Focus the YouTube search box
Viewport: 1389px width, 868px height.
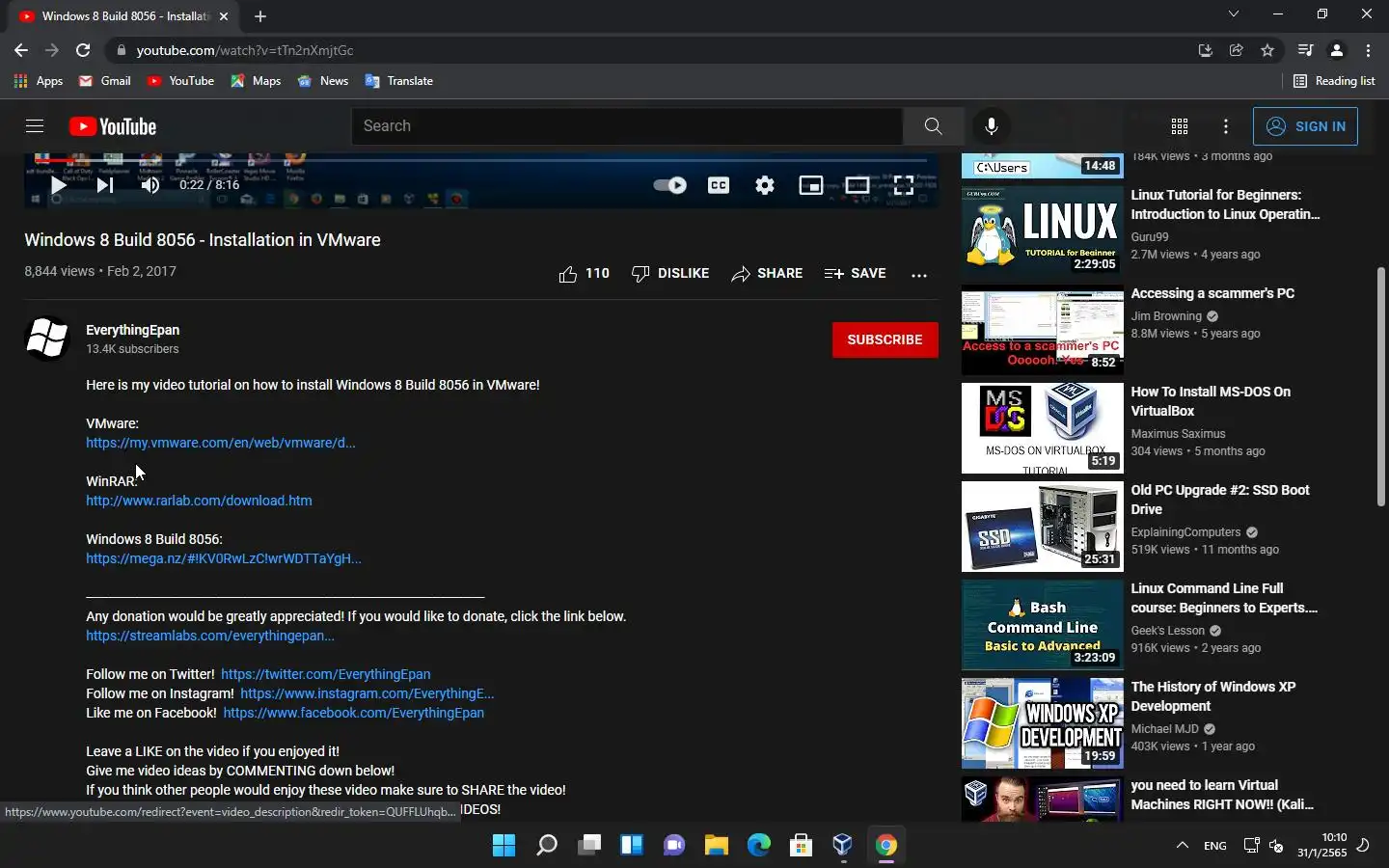pyautogui.click(x=627, y=126)
